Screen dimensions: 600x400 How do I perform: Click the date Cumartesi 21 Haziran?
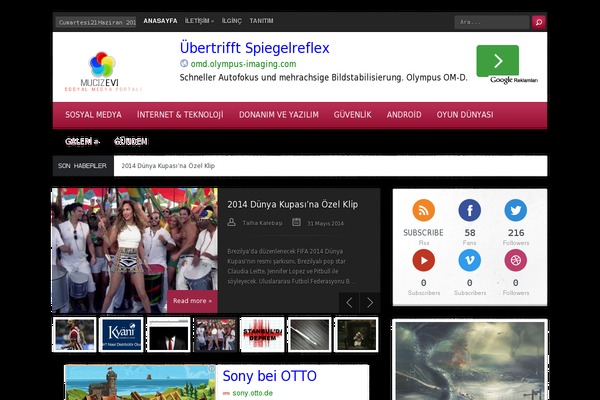(96, 23)
